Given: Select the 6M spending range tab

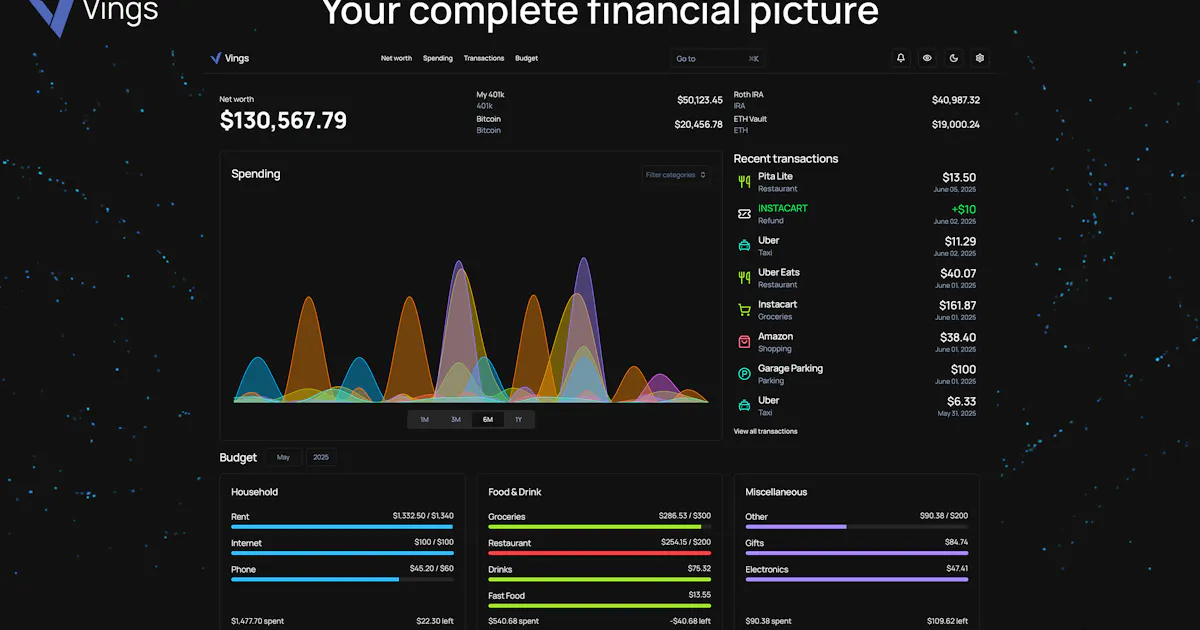Looking at the screenshot, I should [488, 420].
